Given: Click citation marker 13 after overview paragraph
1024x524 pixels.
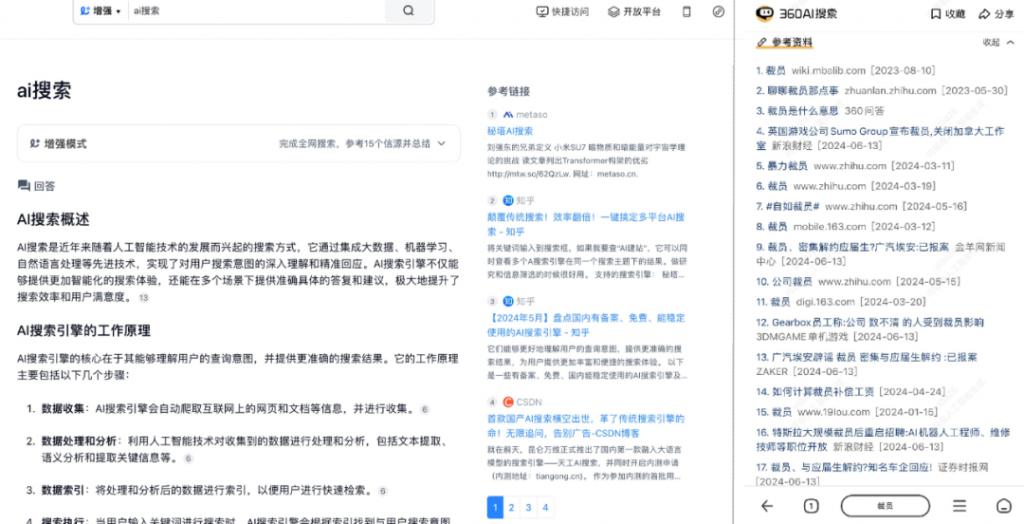Looking at the screenshot, I should pos(143,298).
